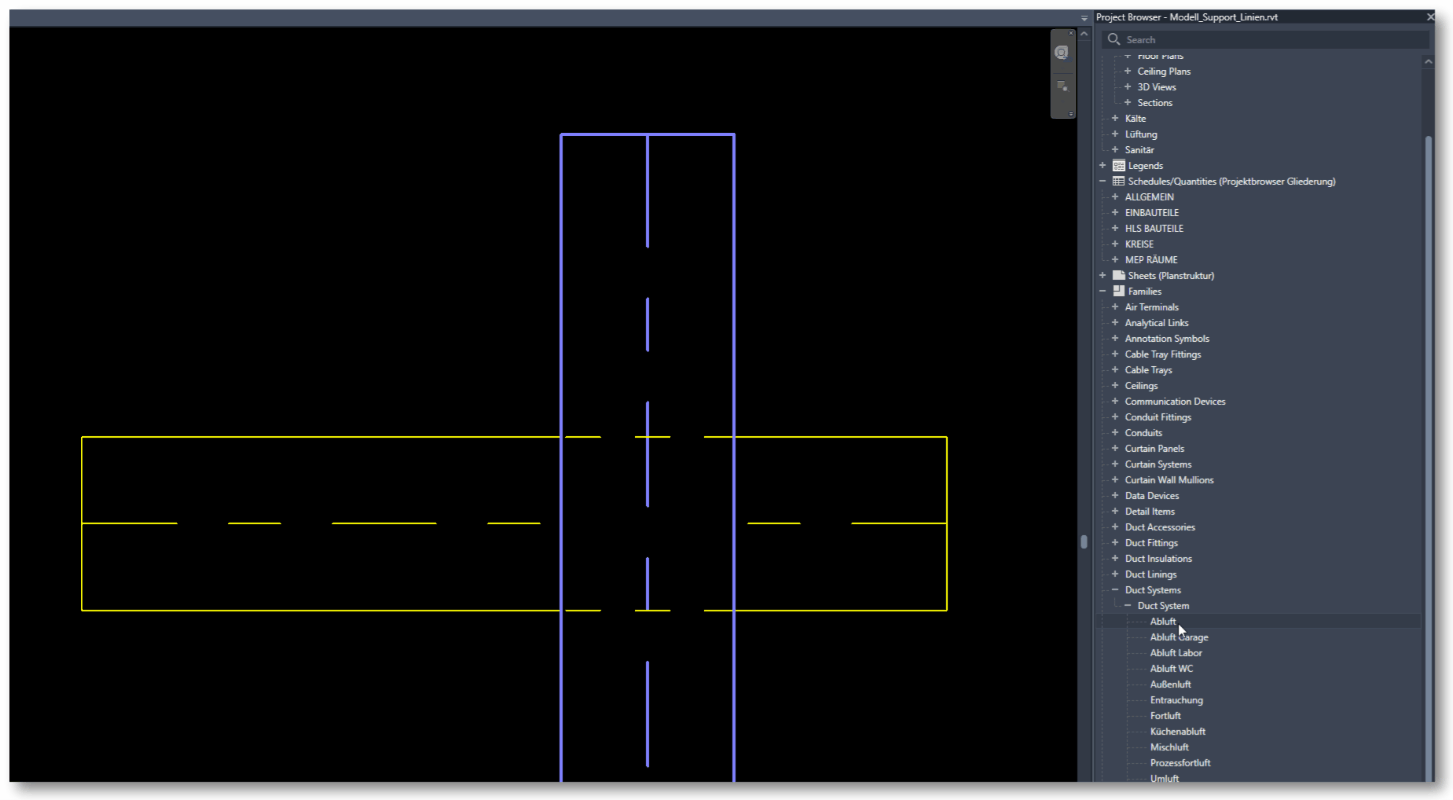Select the MEP RÄUME schedules group
Viewport: 1453px width, 800px height.
click(x=1151, y=260)
